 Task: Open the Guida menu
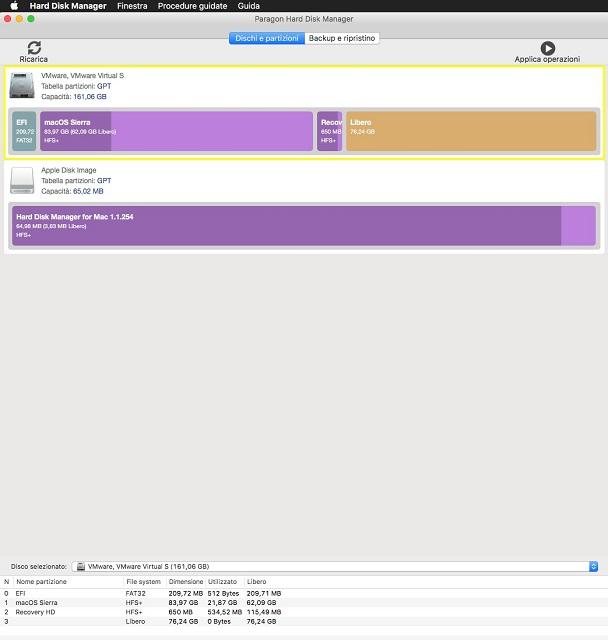[249, 6]
